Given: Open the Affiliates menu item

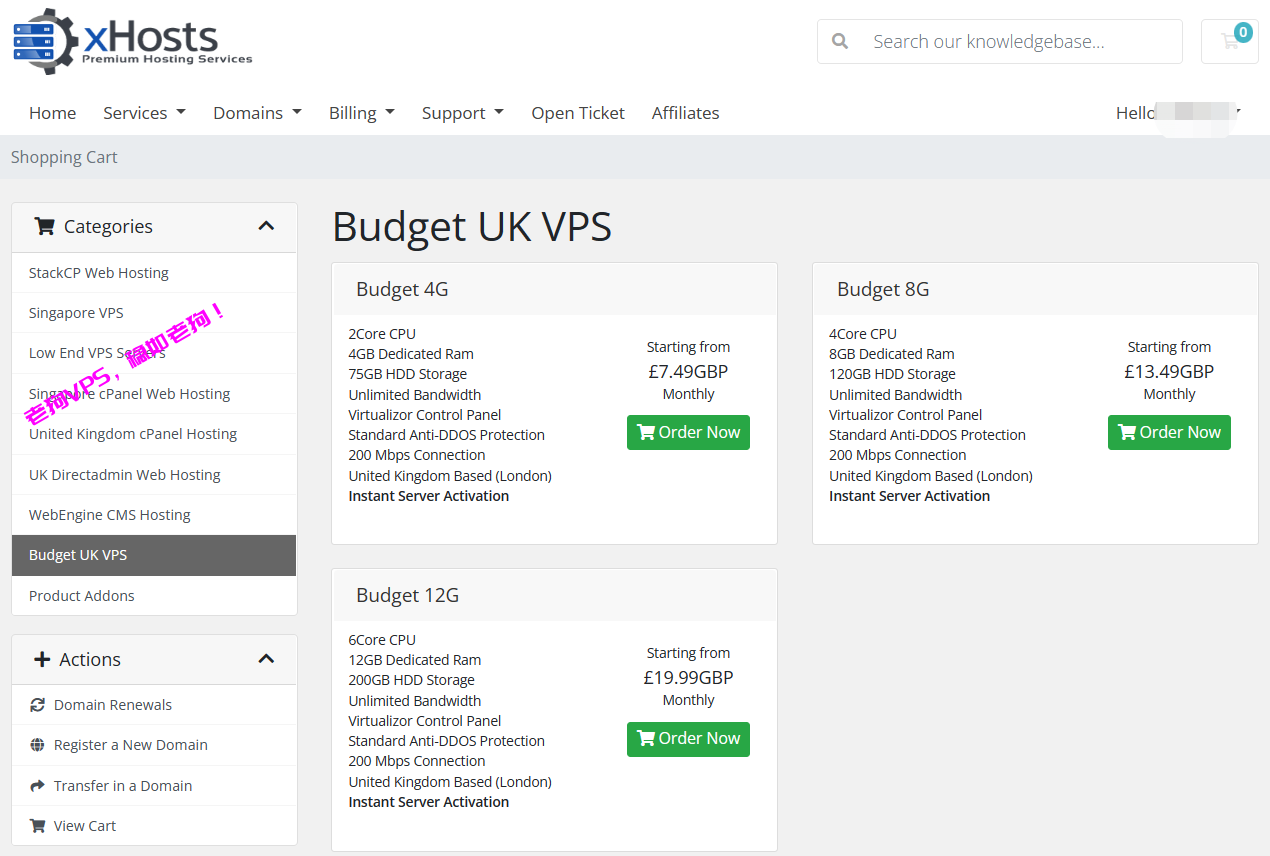Looking at the screenshot, I should pyautogui.click(x=685, y=113).
